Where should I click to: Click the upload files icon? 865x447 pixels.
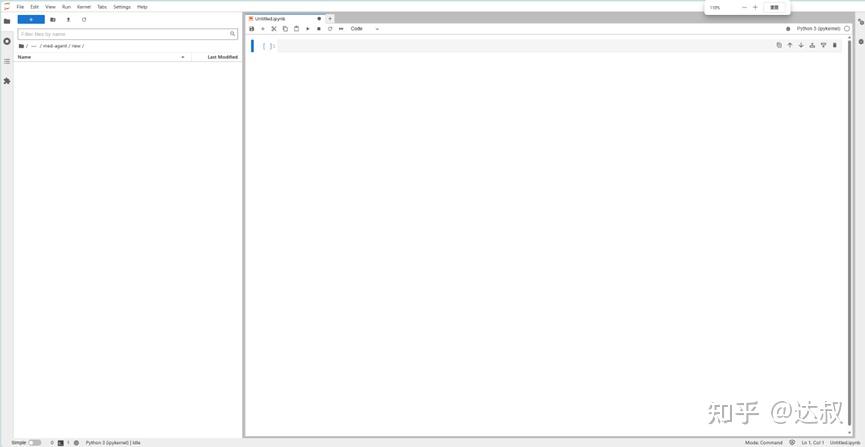(x=68, y=19)
